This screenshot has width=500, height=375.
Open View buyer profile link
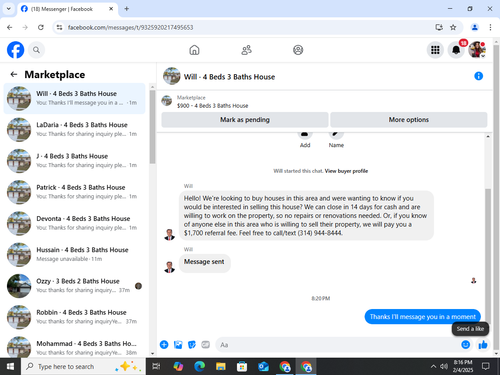[346, 171]
